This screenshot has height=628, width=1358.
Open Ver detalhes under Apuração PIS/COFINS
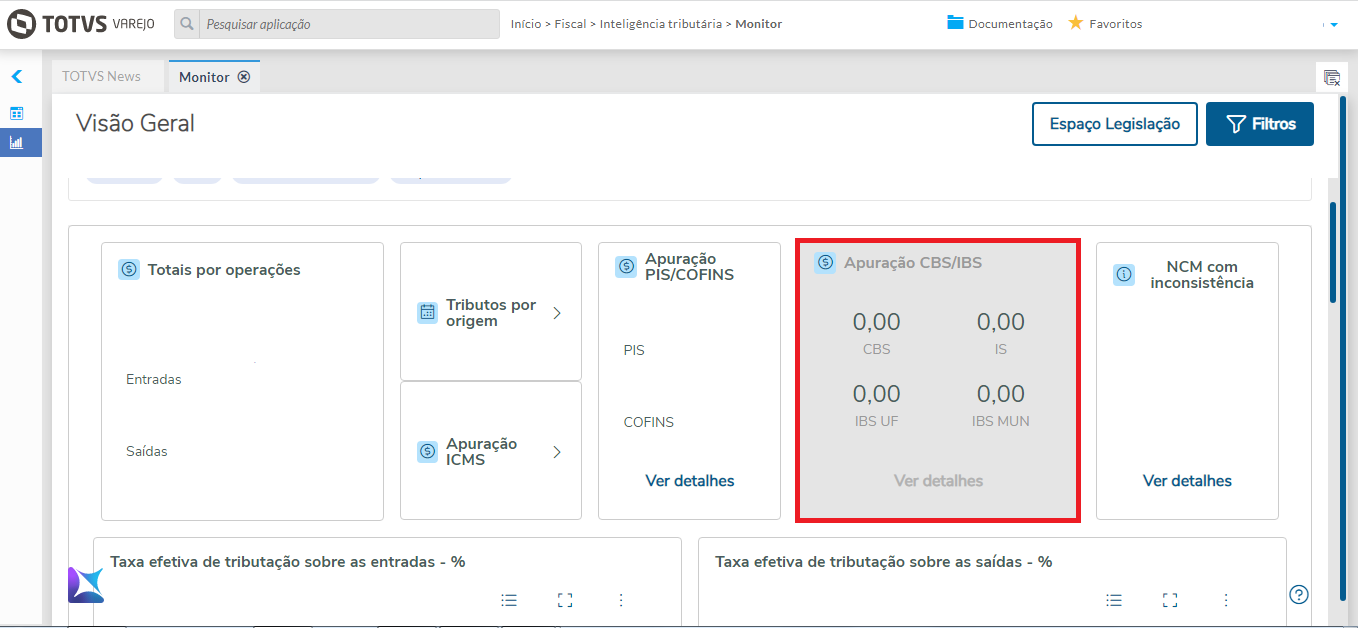690,481
